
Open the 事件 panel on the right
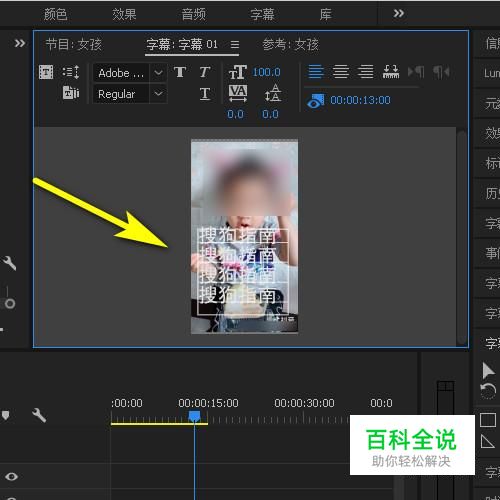[492, 253]
